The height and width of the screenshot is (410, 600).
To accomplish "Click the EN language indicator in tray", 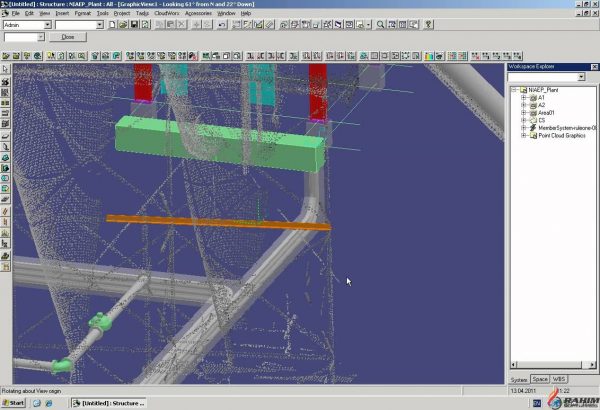I will click(537, 403).
